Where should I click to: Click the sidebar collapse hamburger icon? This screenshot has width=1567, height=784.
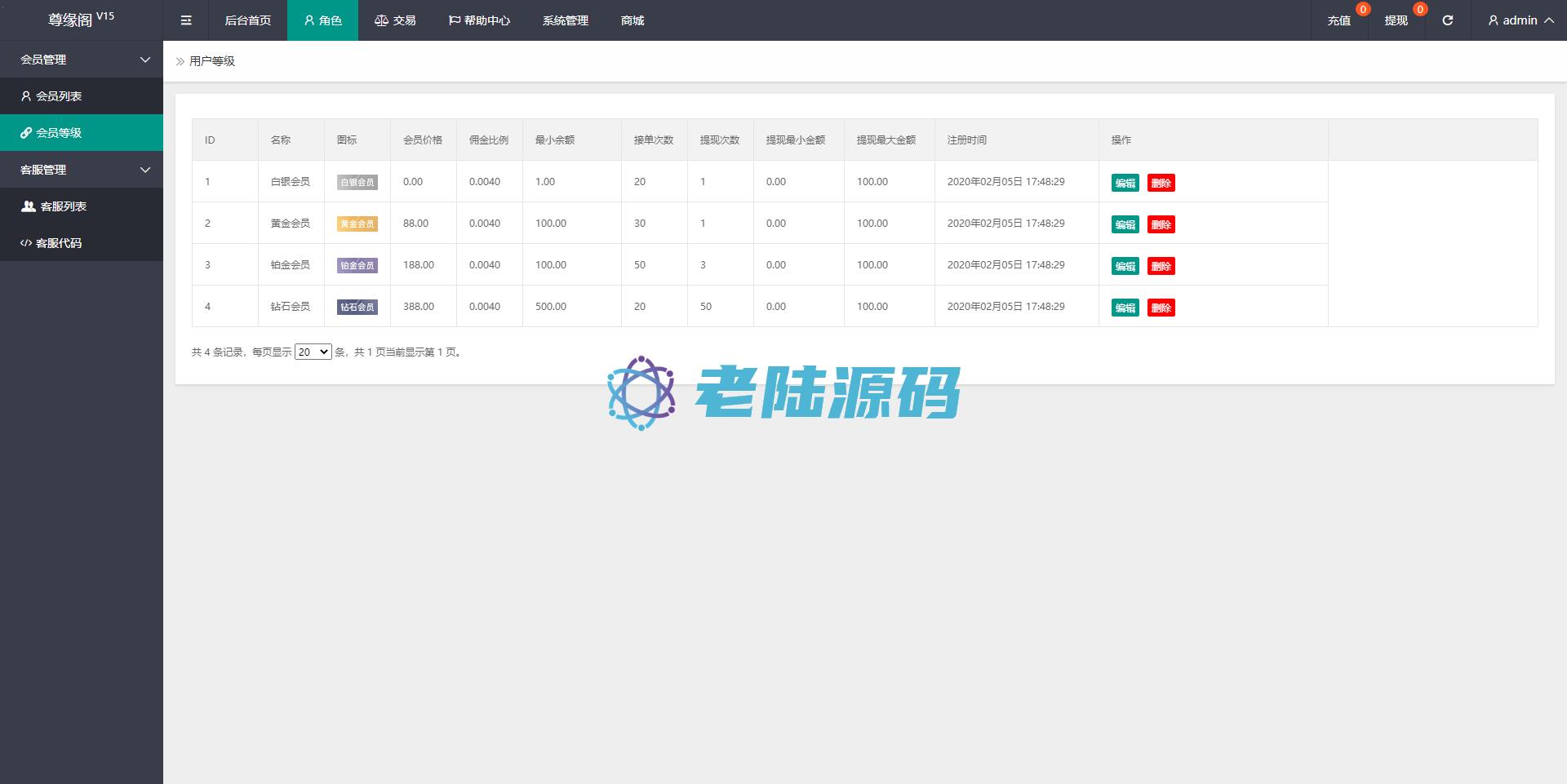(x=186, y=20)
